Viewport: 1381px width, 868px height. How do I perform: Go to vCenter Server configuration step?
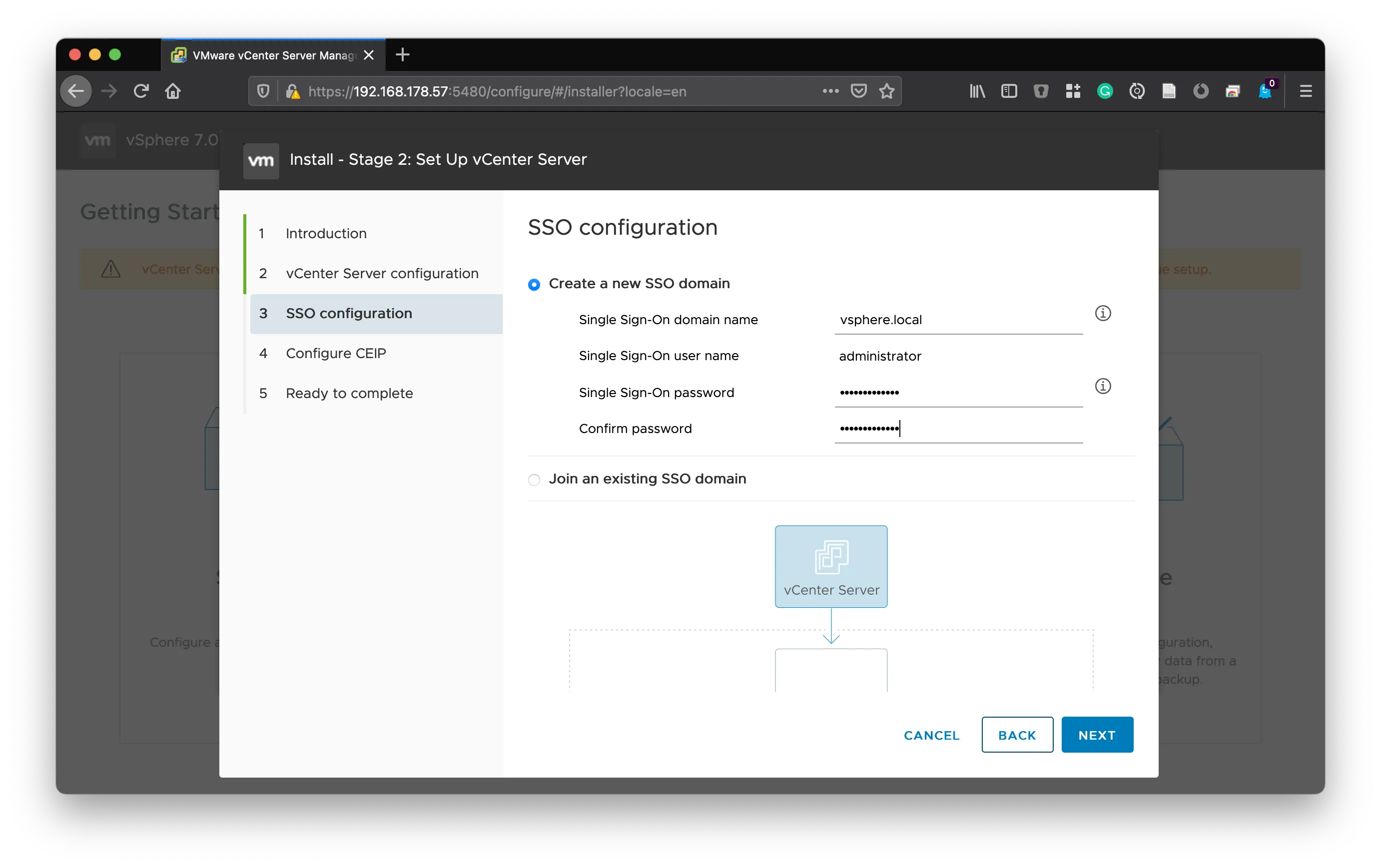coord(381,274)
